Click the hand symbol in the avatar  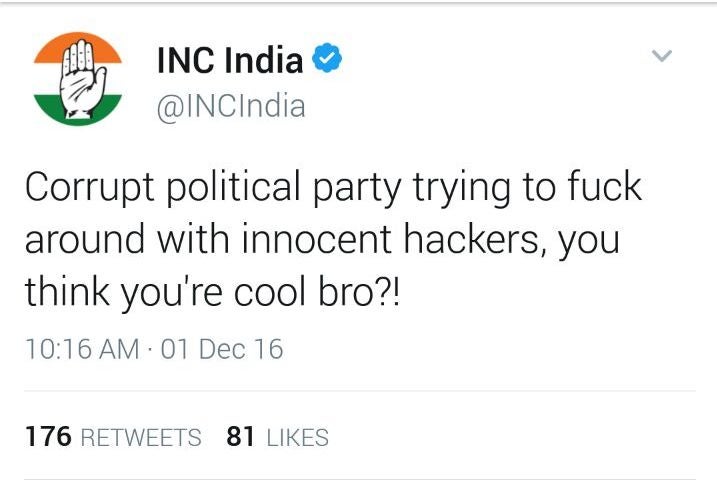click(x=84, y=79)
